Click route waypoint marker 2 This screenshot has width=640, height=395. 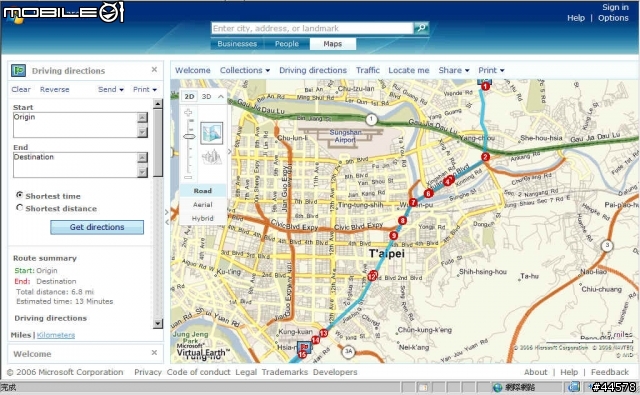485,157
